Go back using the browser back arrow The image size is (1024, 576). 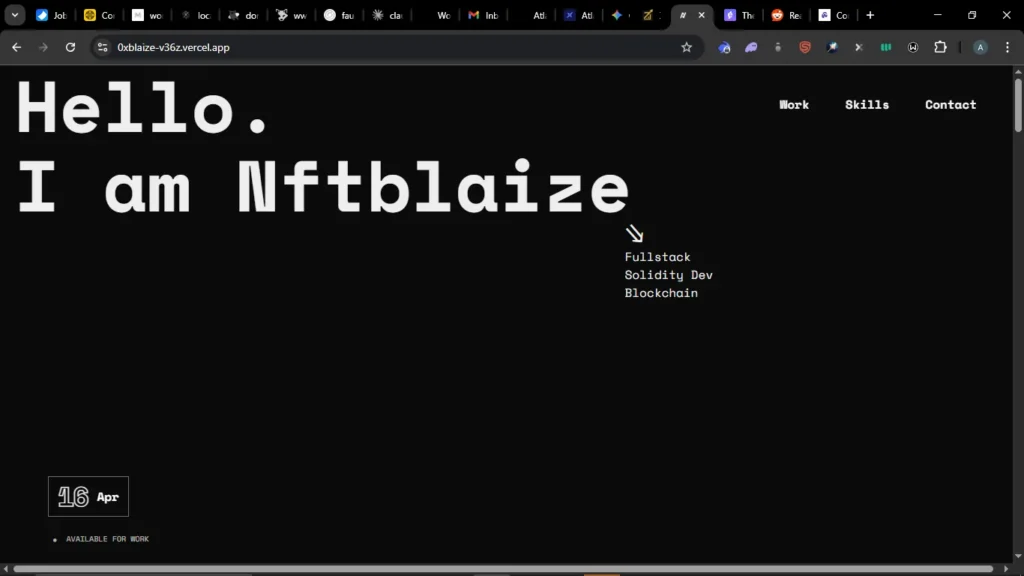(x=16, y=47)
